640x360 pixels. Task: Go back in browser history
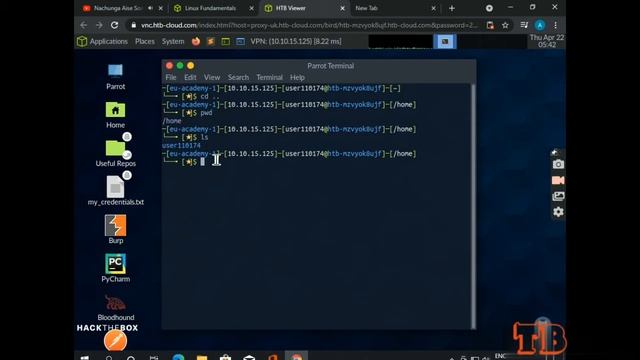coord(84,25)
